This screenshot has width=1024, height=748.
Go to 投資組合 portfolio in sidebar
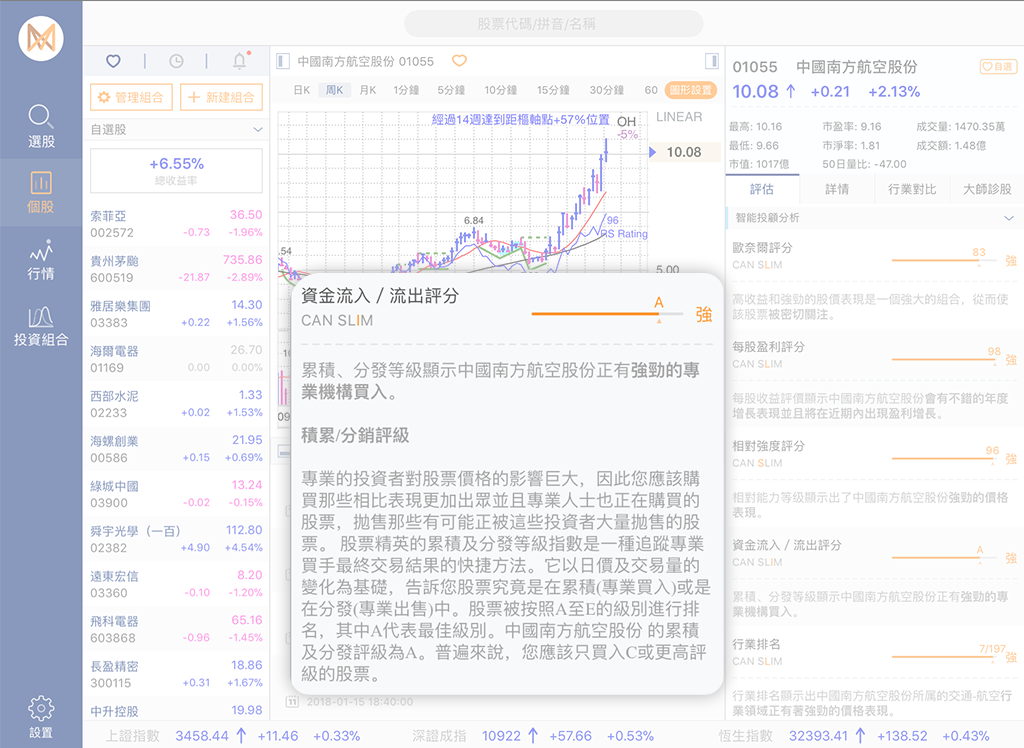pyautogui.click(x=41, y=325)
